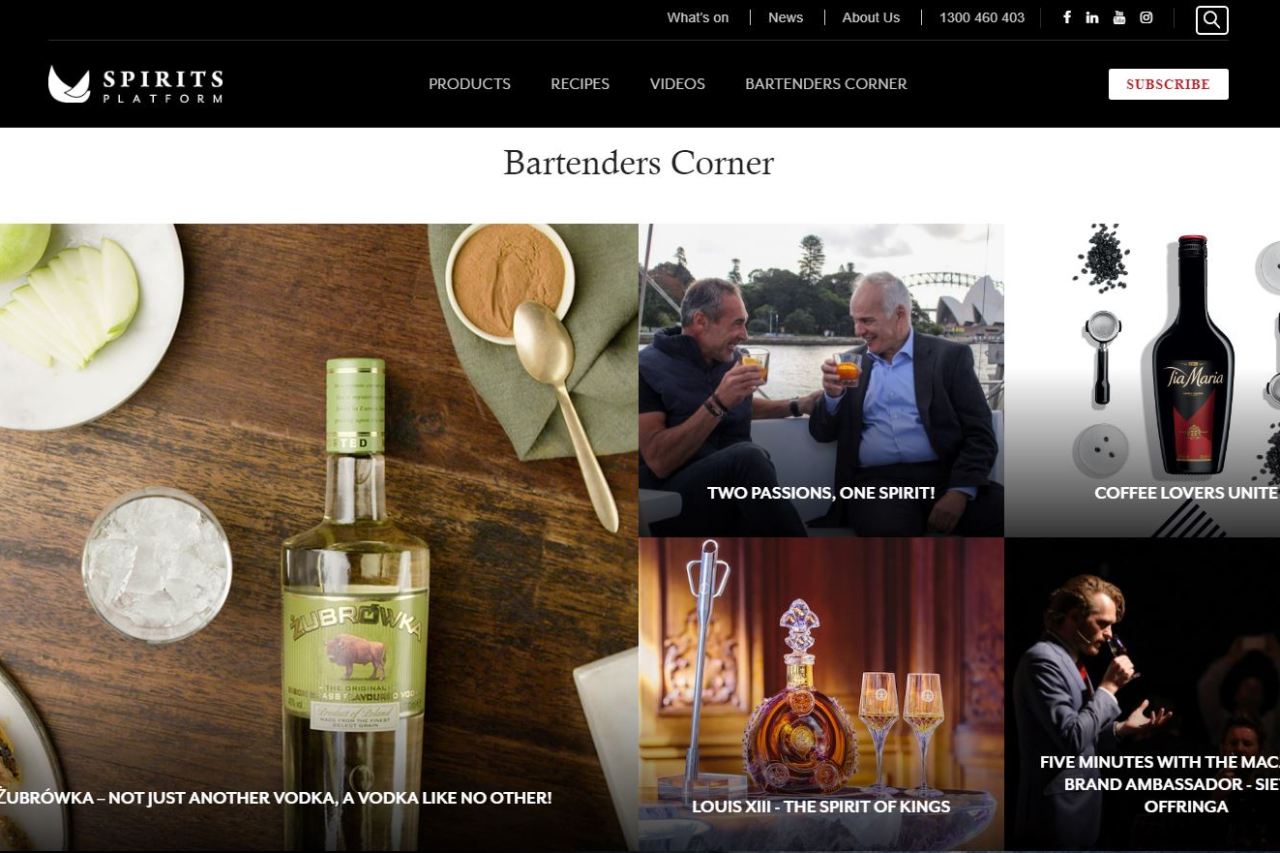Open Two Passions, One Spirit article
Viewport: 1280px width, 853px height.
coord(821,380)
